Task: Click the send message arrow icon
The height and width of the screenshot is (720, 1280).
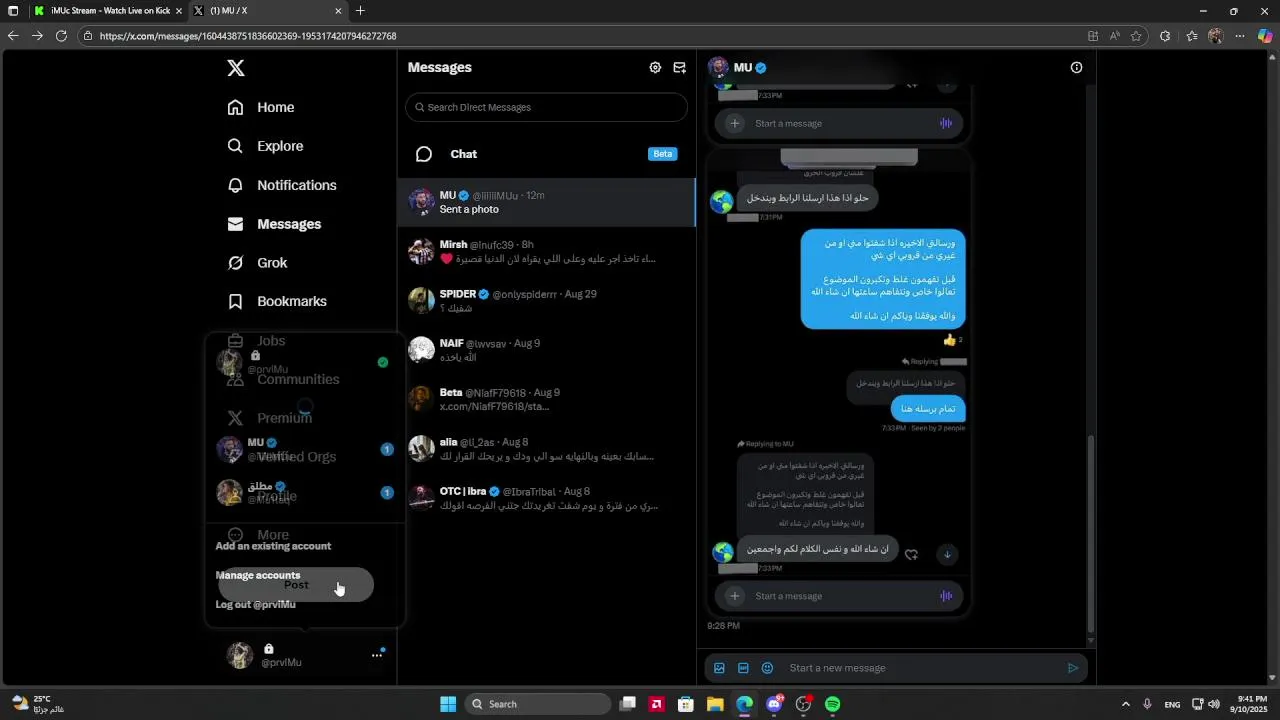Action: pyautogui.click(x=1073, y=668)
